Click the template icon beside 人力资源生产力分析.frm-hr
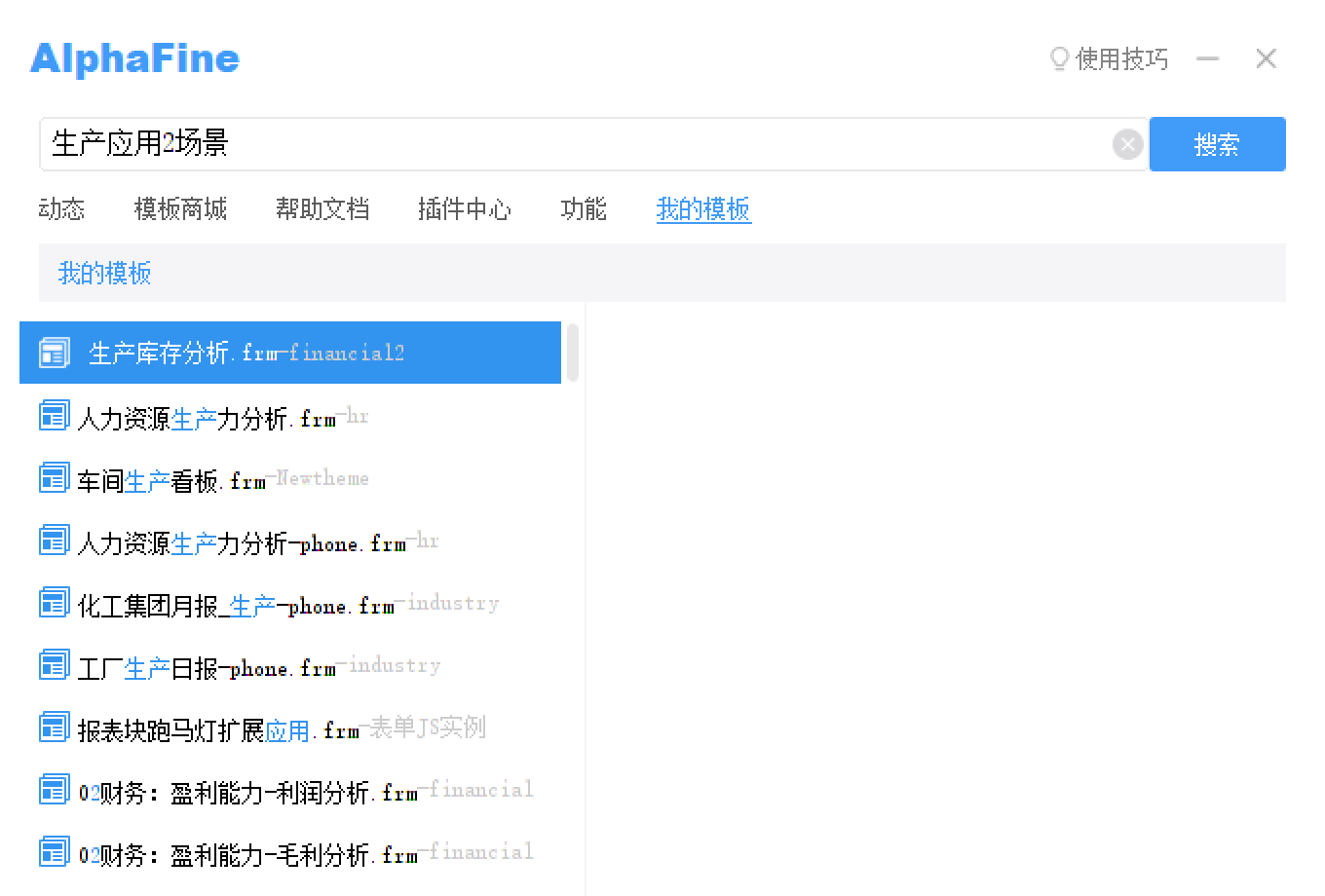Viewport: 1325px width, 896px height. [x=55, y=415]
